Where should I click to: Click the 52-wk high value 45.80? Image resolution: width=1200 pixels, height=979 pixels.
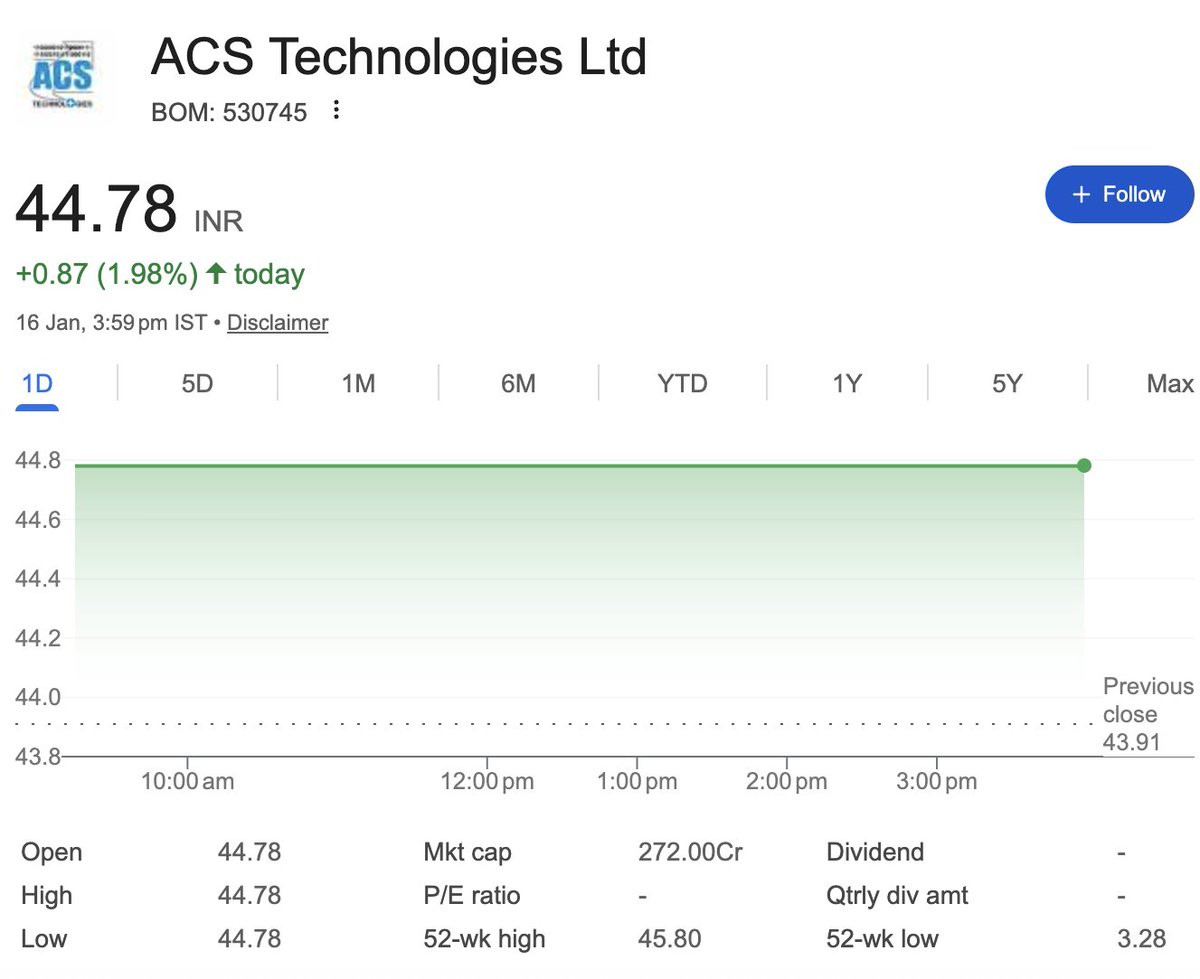(669, 939)
